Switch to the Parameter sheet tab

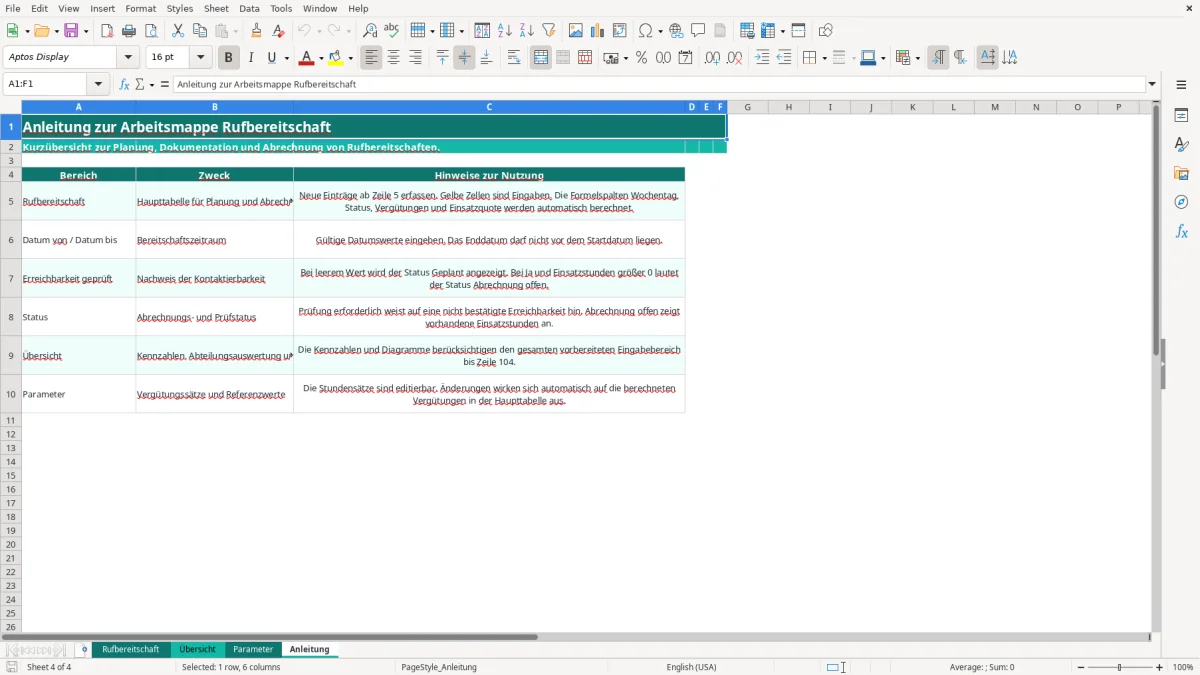253,649
